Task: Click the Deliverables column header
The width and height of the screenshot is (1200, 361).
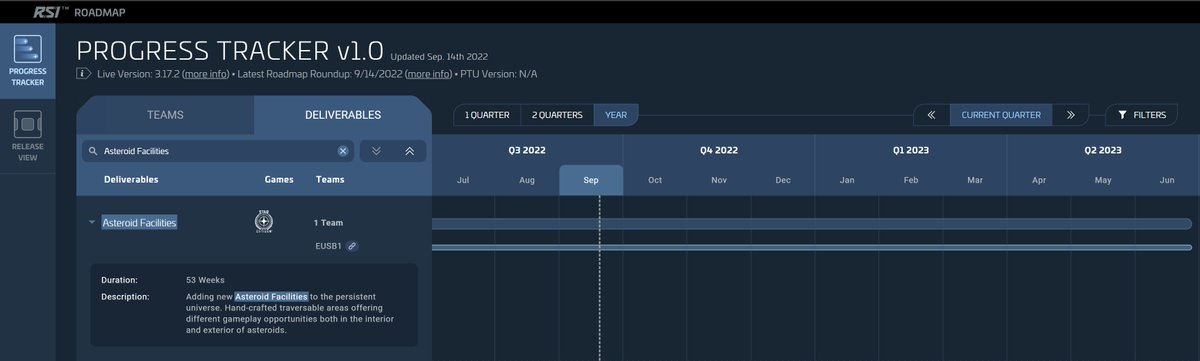Action: click(131, 180)
